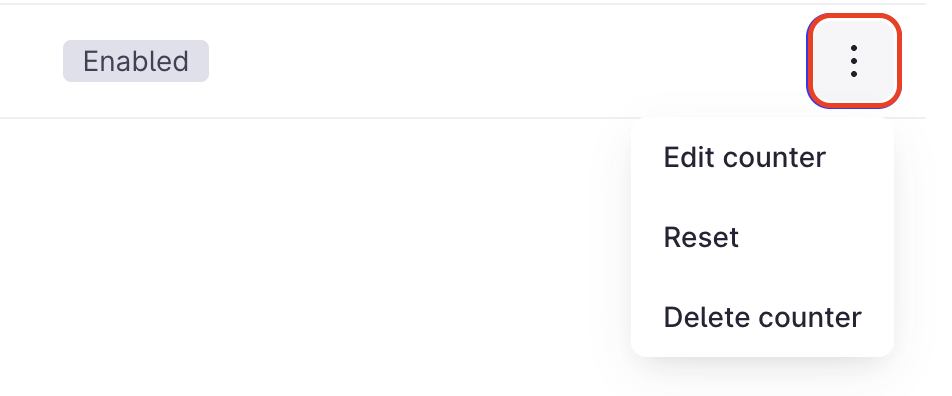Select the gray Enabled tag
This screenshot has height=396, width=952.
pyautogui.click(x=136, y=61)
